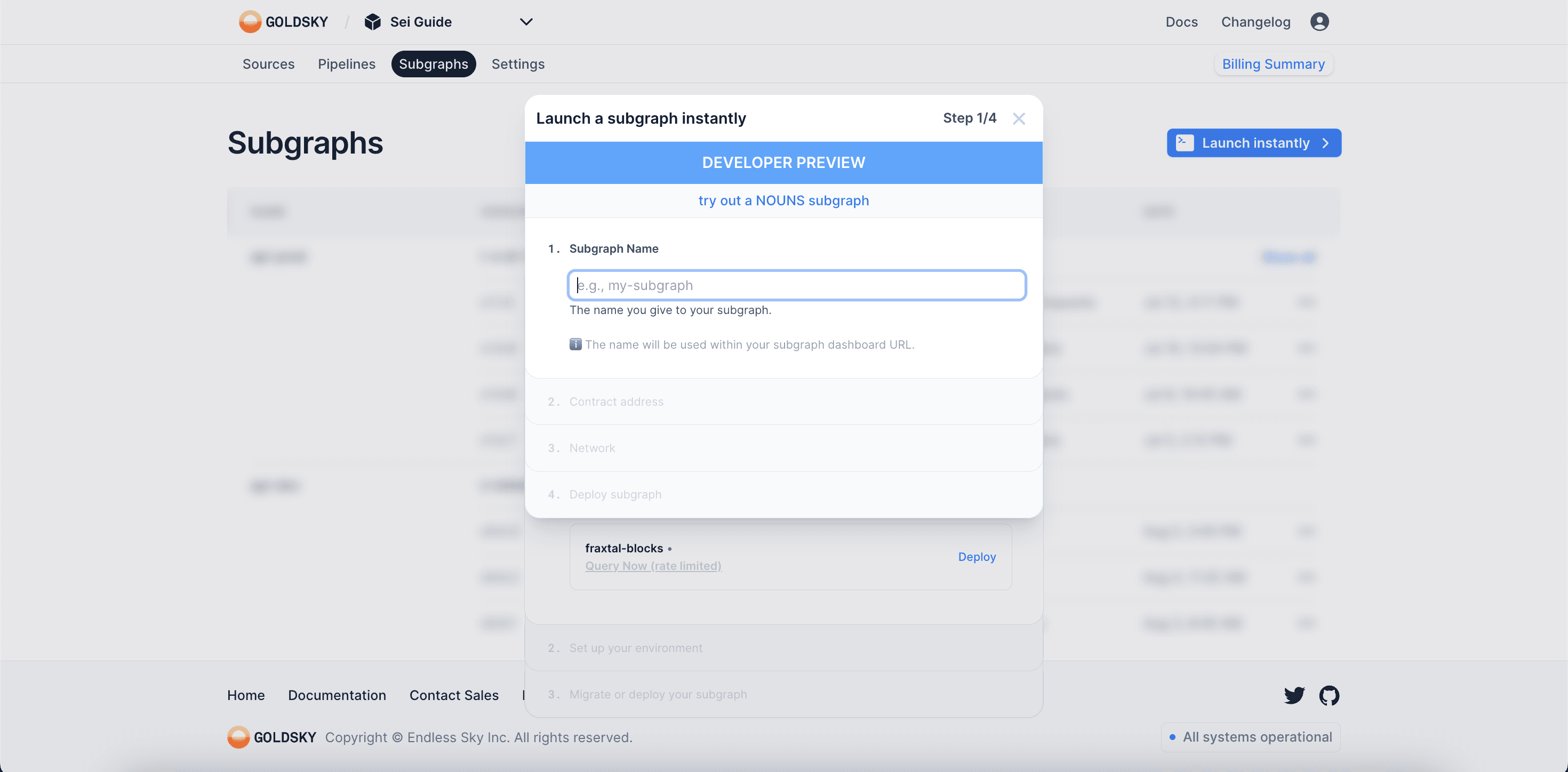Open the Sei Guide project icon

click(372, 22)
